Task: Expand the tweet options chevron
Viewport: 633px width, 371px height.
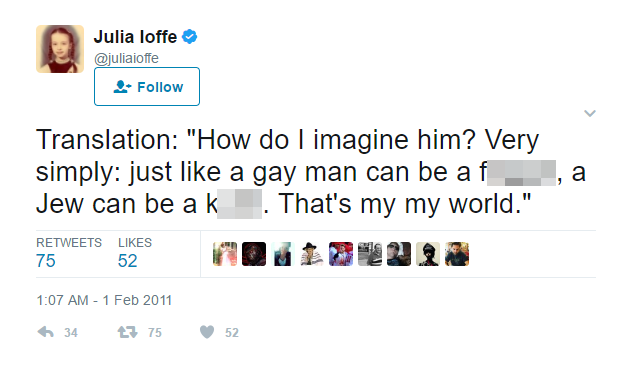Action: point(590,113)
